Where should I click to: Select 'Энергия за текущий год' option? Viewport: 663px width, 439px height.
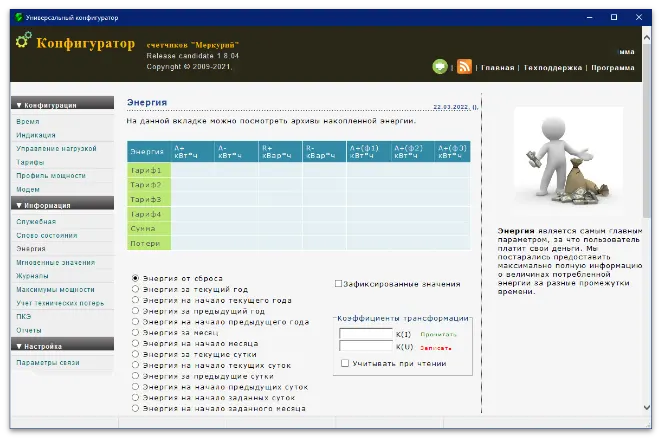click(x=136, y=289)
